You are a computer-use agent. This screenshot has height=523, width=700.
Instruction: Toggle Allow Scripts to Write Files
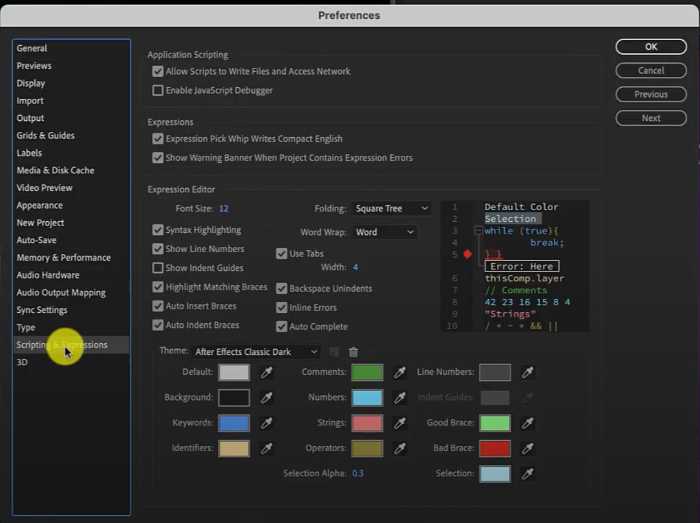(x=158, y=71)
